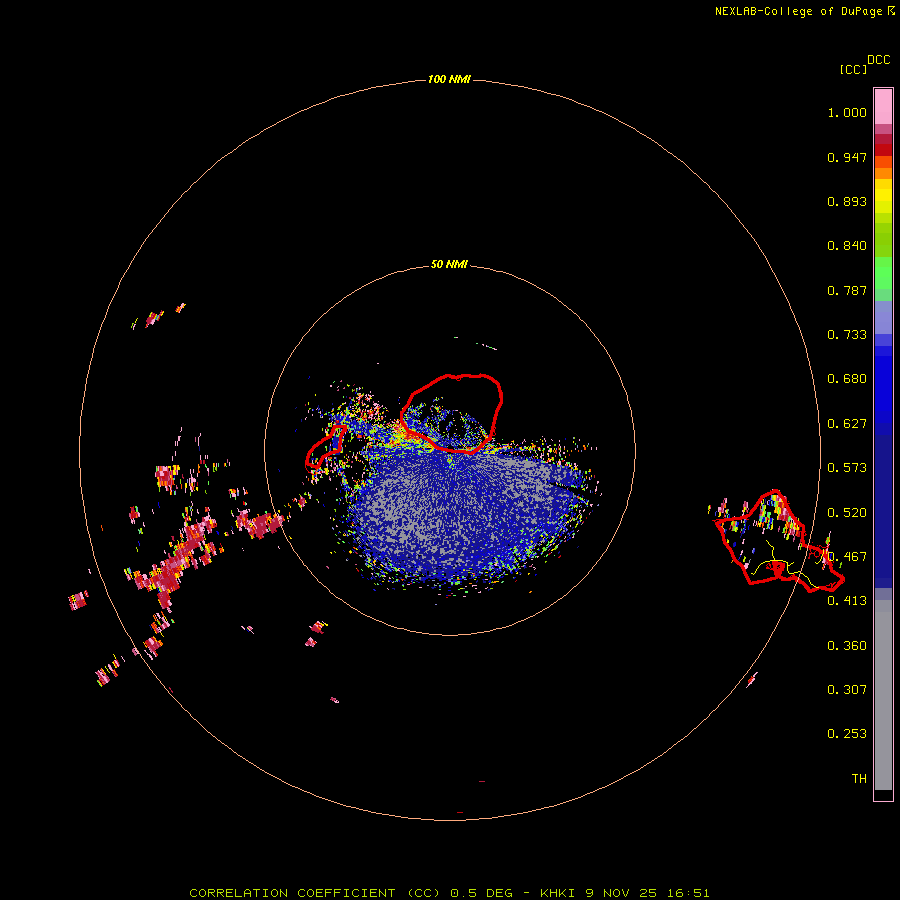This screenshot has height=900, width=900.
Task: Click the [CC] legend unit label
Action: 854,69
